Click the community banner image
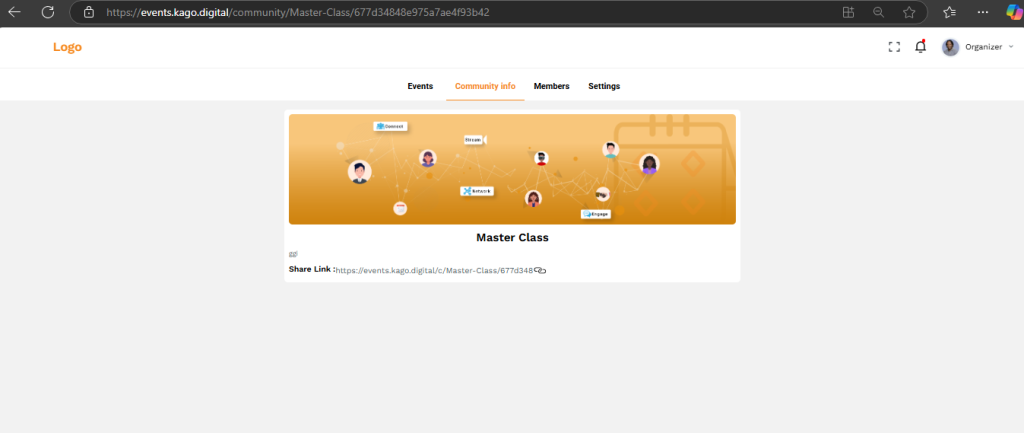Screen dimensions: 1024x433 512,169
